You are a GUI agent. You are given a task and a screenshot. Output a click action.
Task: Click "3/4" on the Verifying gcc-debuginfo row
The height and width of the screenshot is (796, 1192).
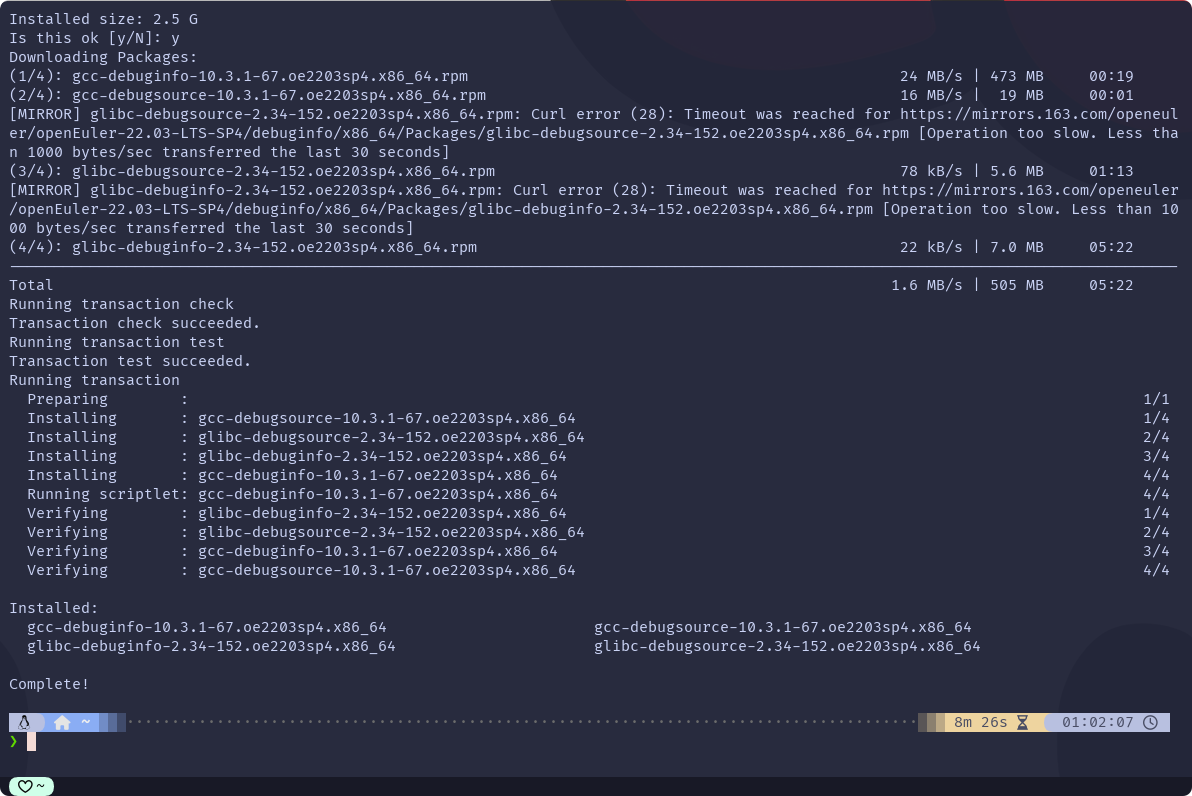[1156, 551]
